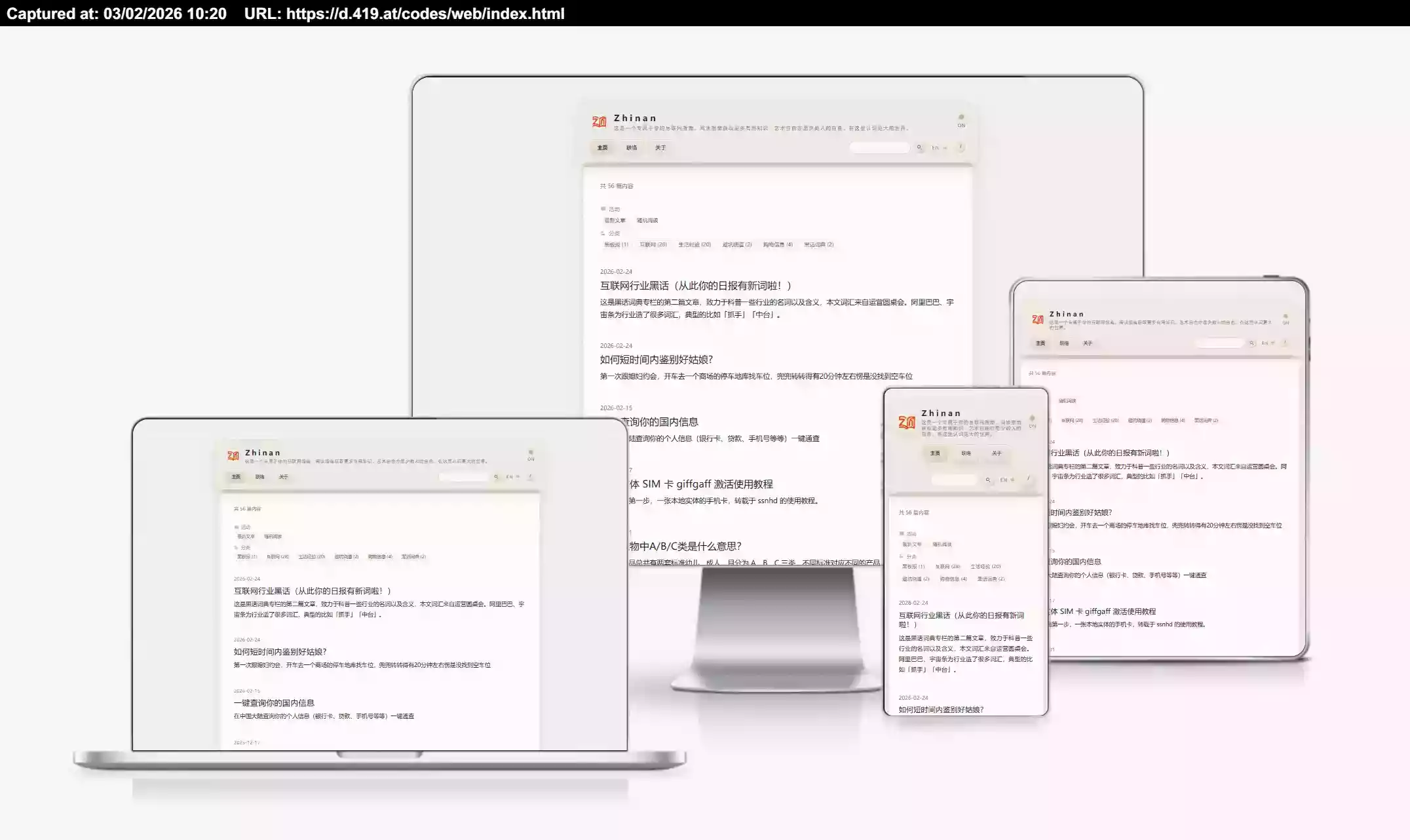Switch language with EN on the monitor
This screenshot has height=840, width=1410.
935,147
